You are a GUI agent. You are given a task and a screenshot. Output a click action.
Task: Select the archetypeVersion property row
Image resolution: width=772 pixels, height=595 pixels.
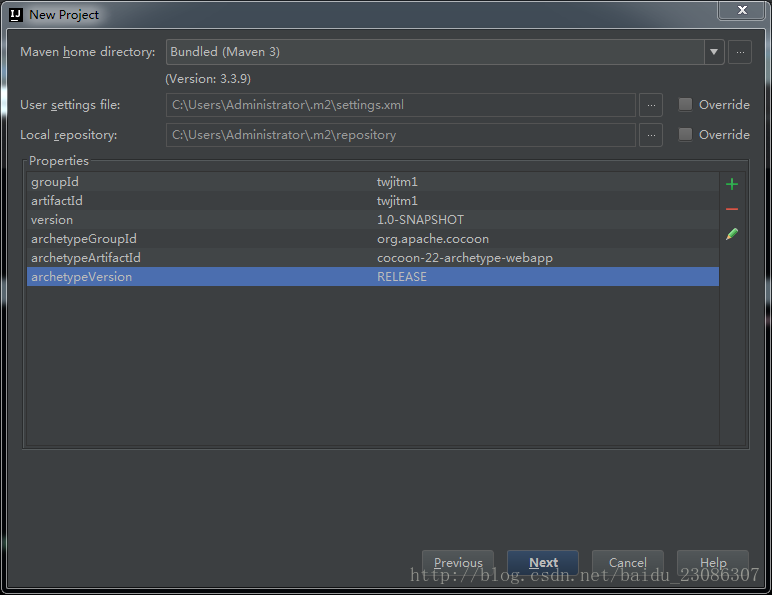pyautogui.click(x=373, y=277)
